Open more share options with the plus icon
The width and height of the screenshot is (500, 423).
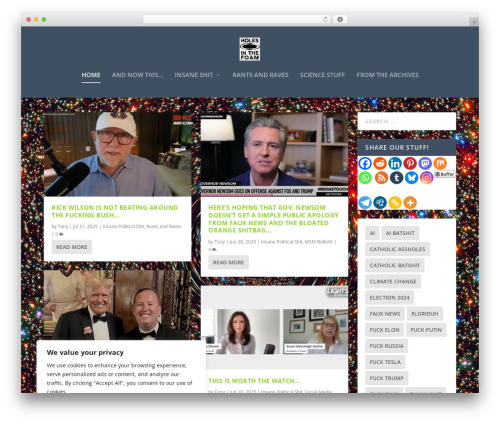coord(410,202)
